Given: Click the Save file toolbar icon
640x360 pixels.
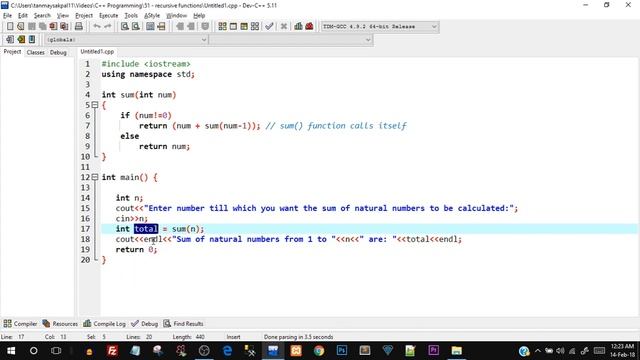Looking at the screenshot, I should (31, 27).
